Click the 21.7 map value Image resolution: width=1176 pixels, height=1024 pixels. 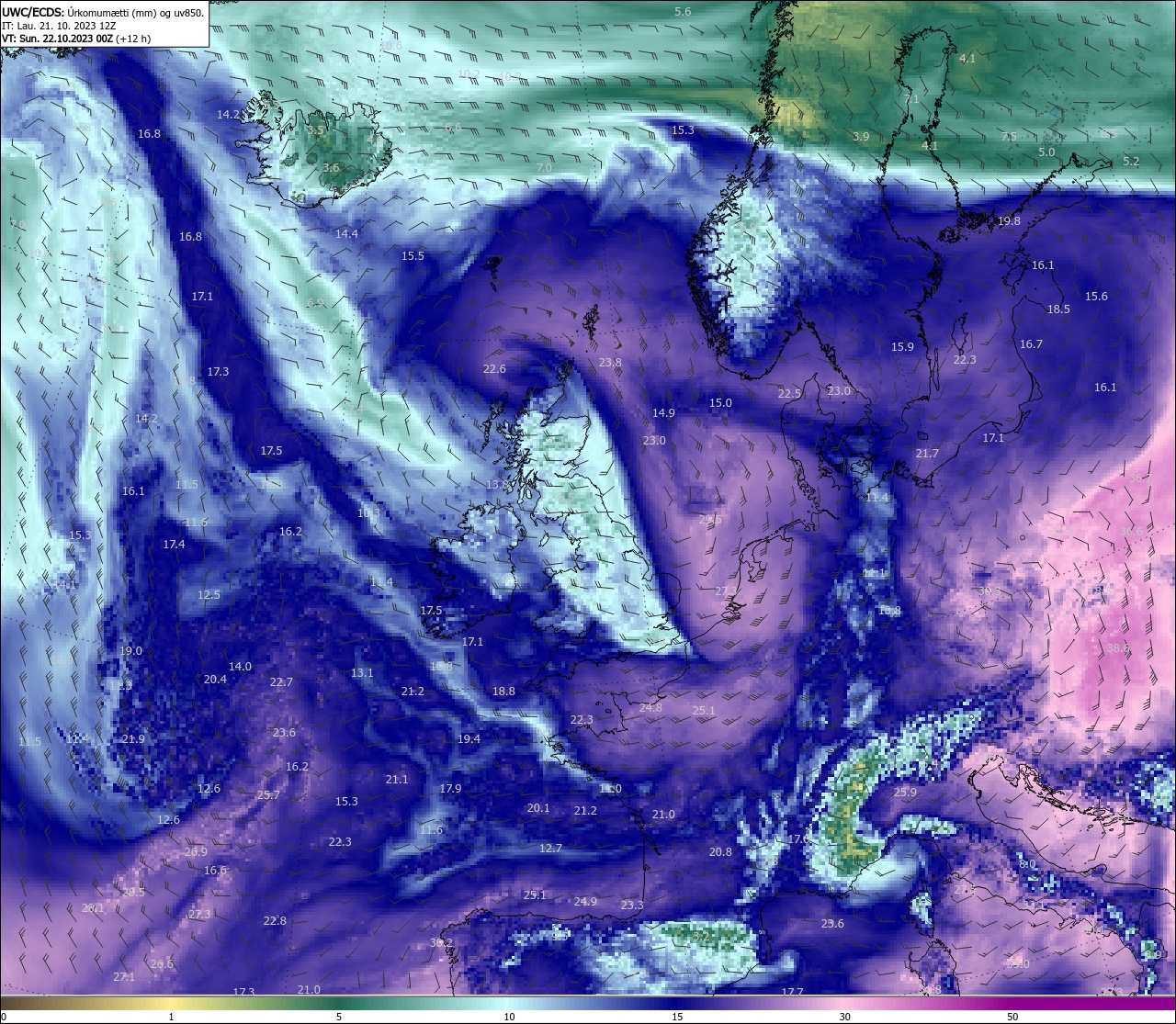click(927, 454)
